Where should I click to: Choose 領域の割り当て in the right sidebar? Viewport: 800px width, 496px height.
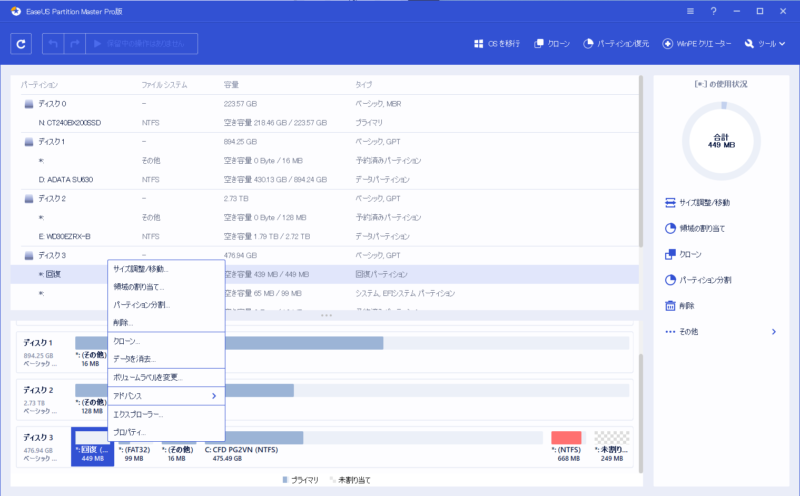pos(695,229)
